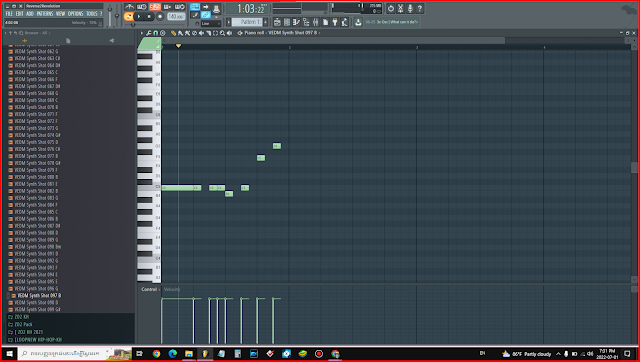Screen dimensions: 640x362
Task: Toggle wait for input to start
Action: coord(142,7)
